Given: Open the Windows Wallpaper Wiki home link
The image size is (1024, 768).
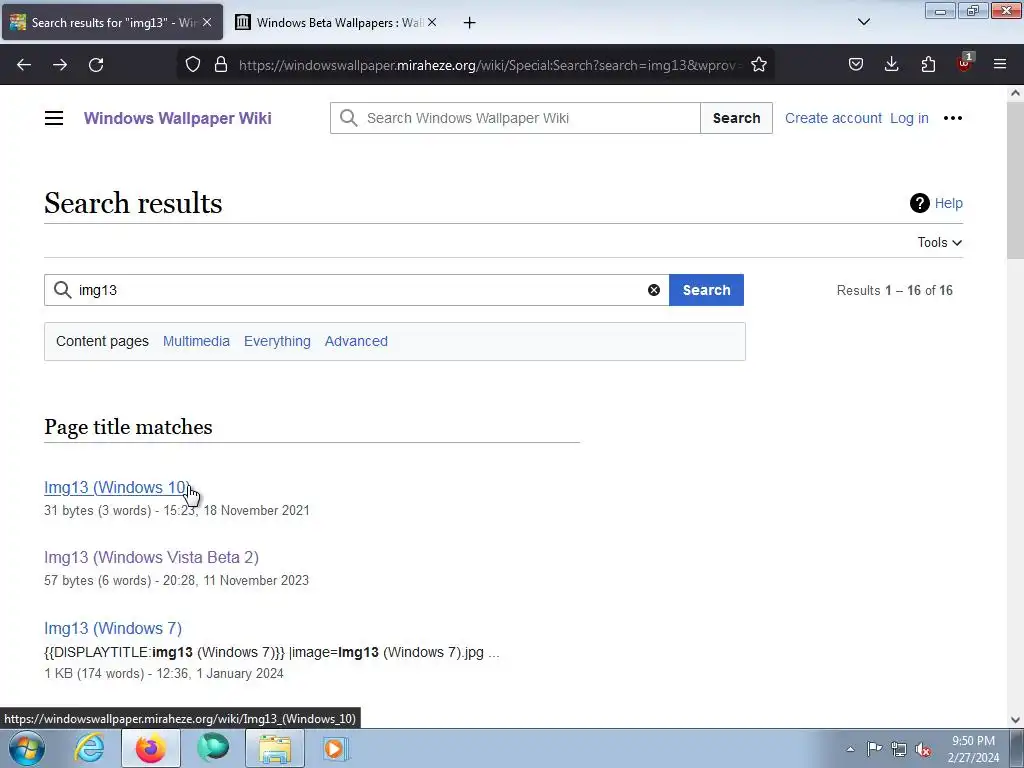Looking at the screenshot, I should click(178, 118).
